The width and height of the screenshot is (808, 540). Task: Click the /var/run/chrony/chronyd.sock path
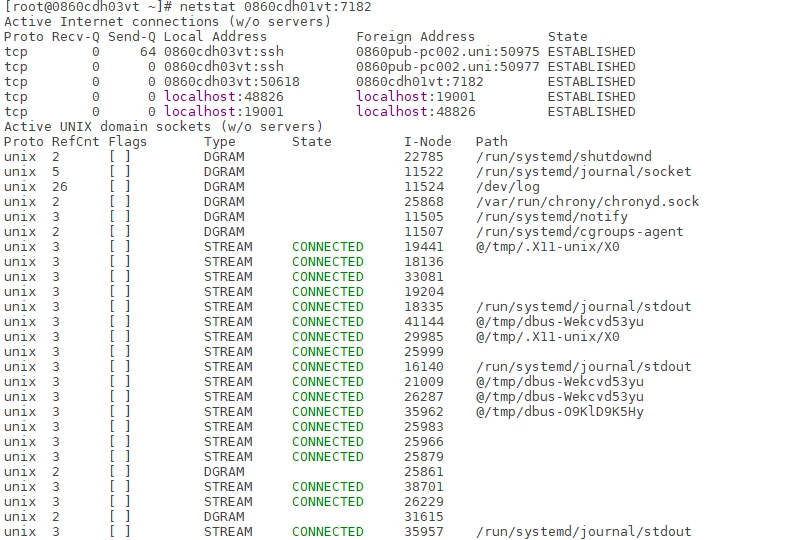click(587, 201)
